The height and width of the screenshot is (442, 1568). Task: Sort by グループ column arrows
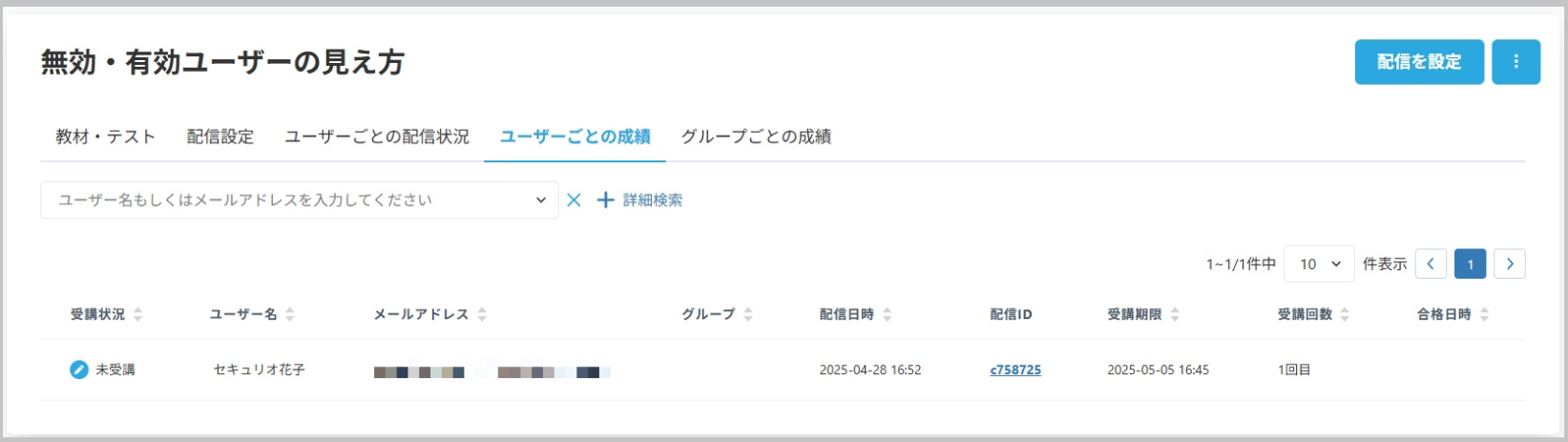(x=748, y=314)
